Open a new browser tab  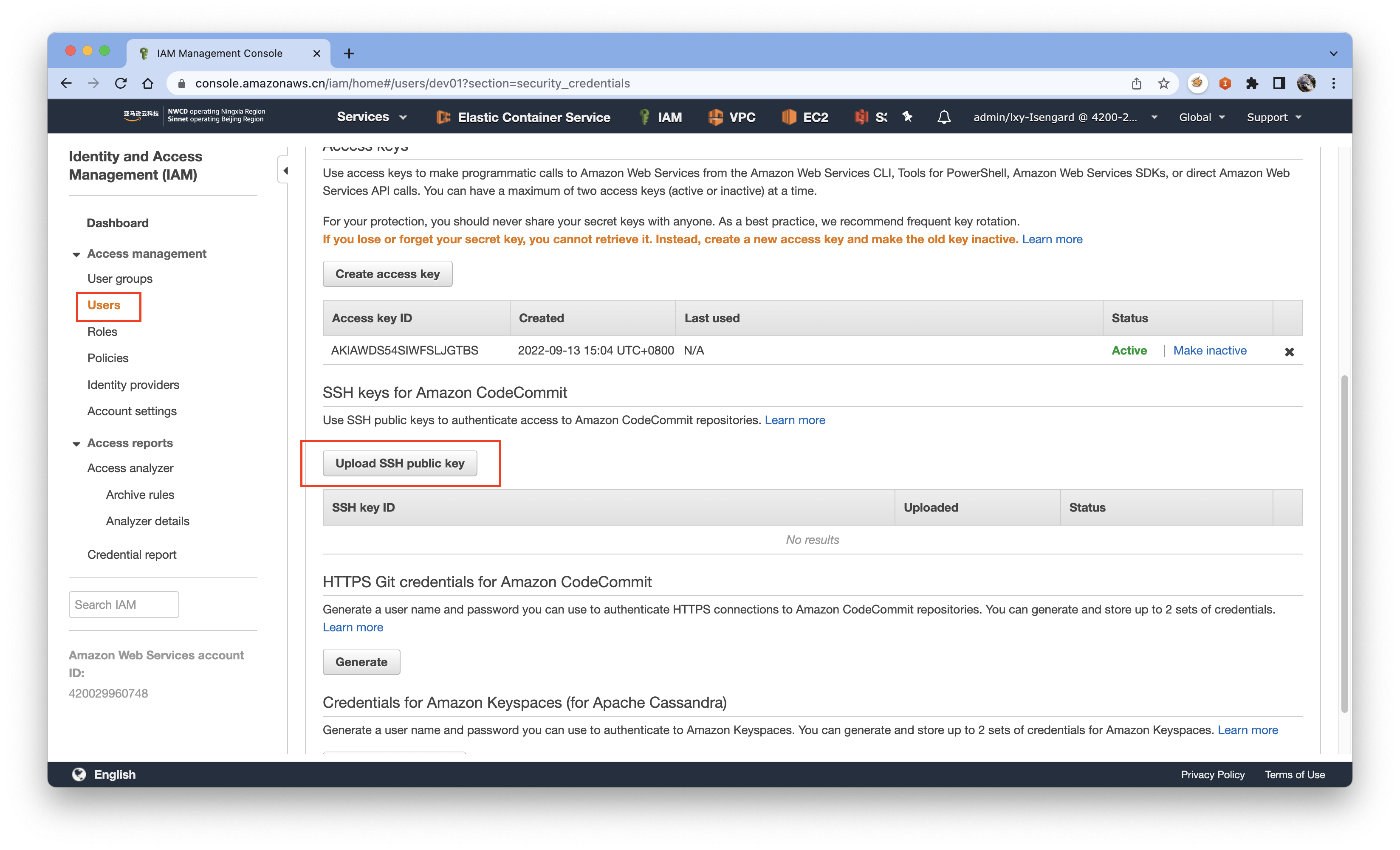coord(349,53)
